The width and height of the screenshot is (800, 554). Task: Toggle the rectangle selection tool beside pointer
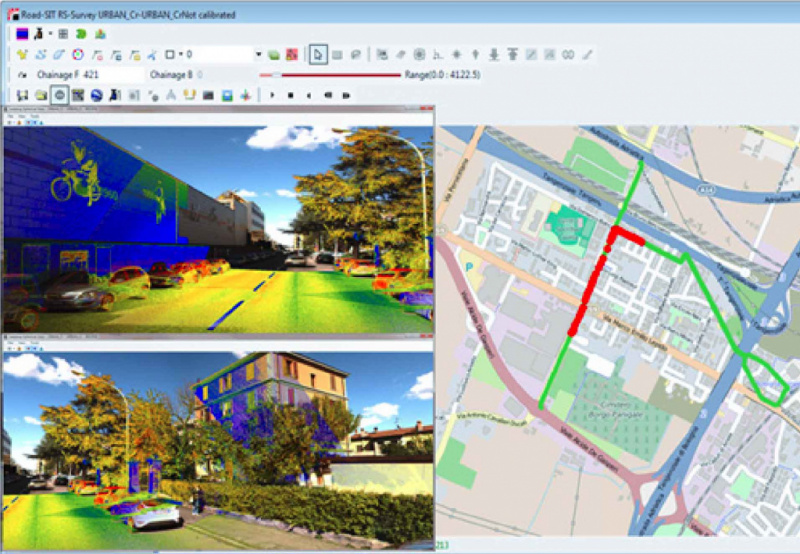click(x=336, y=54)
